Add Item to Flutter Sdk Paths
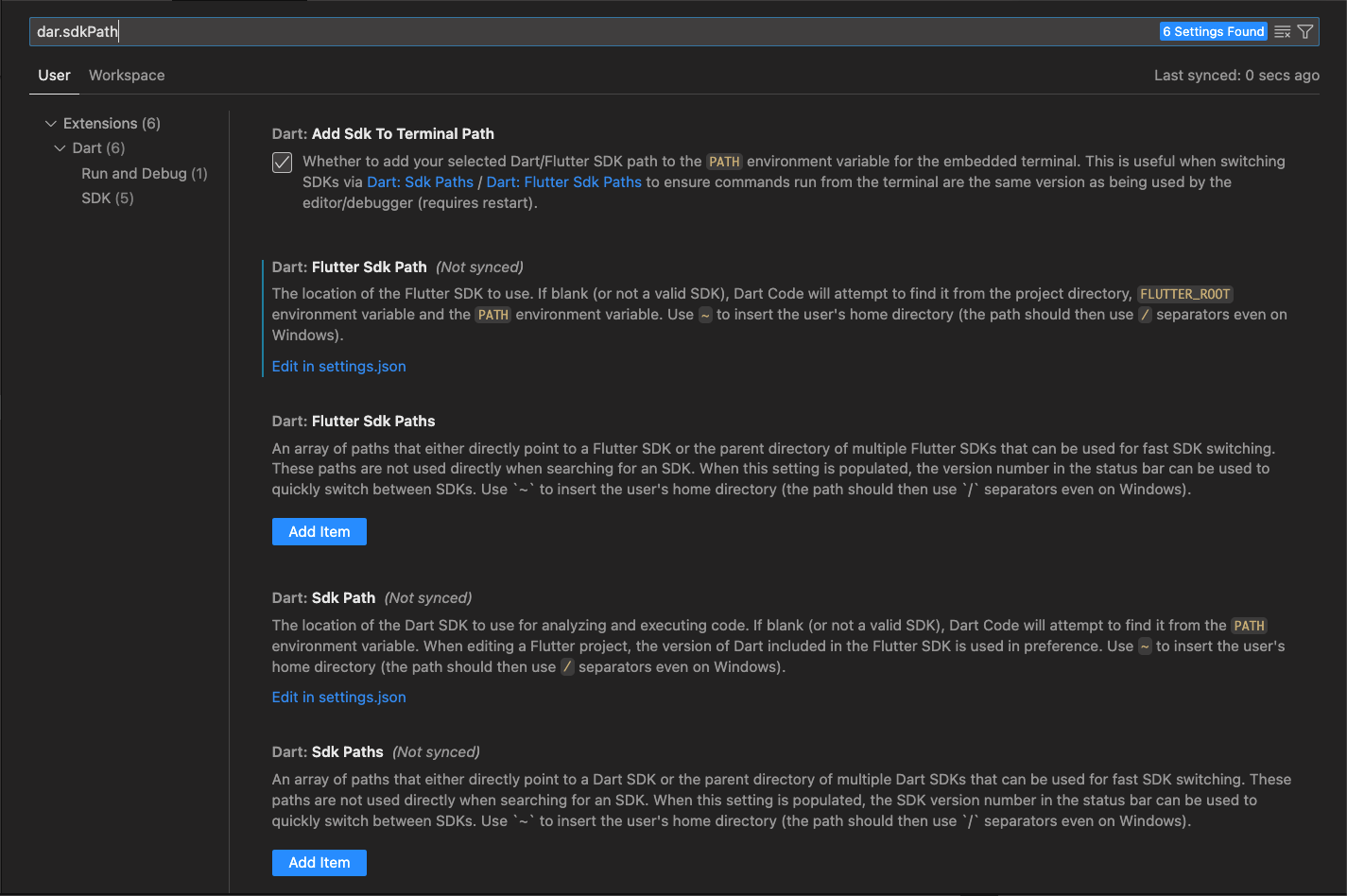Screen dimensions: 1347x896 tap(319, 531)
